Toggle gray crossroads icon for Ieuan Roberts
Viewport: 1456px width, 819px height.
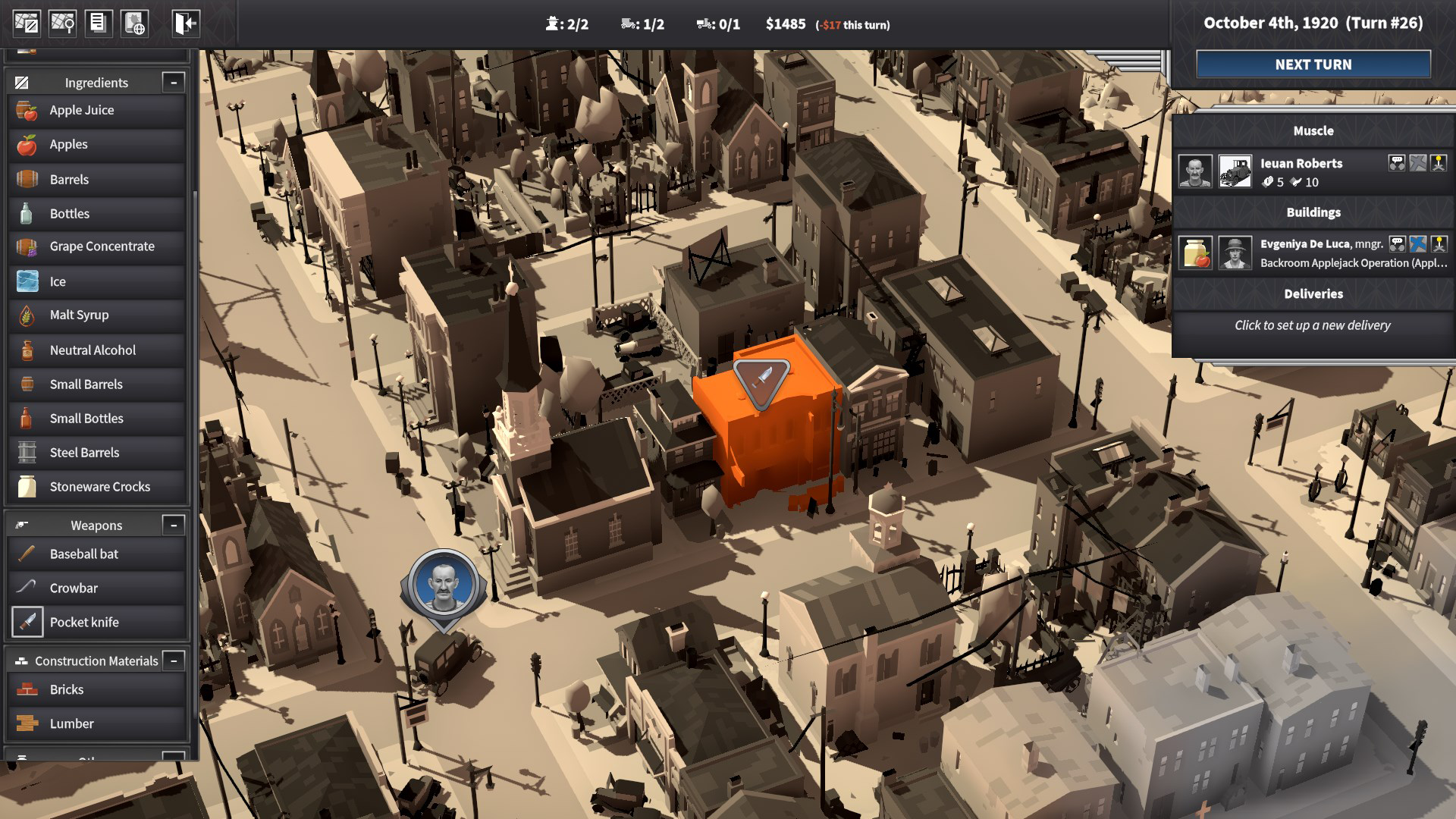point(1417,162)
